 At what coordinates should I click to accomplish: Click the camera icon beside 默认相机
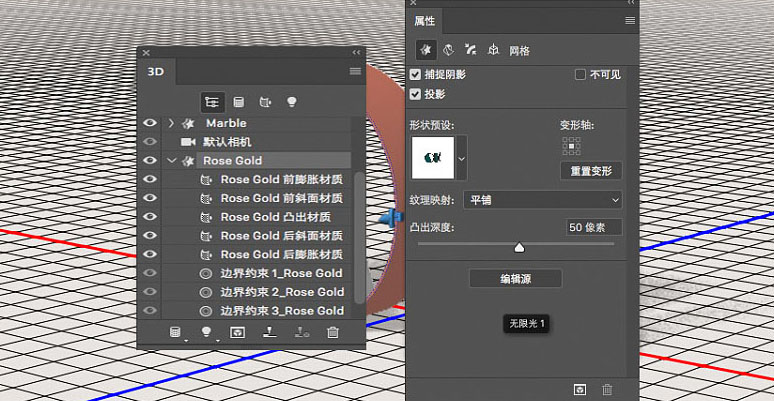pos(188,142)
